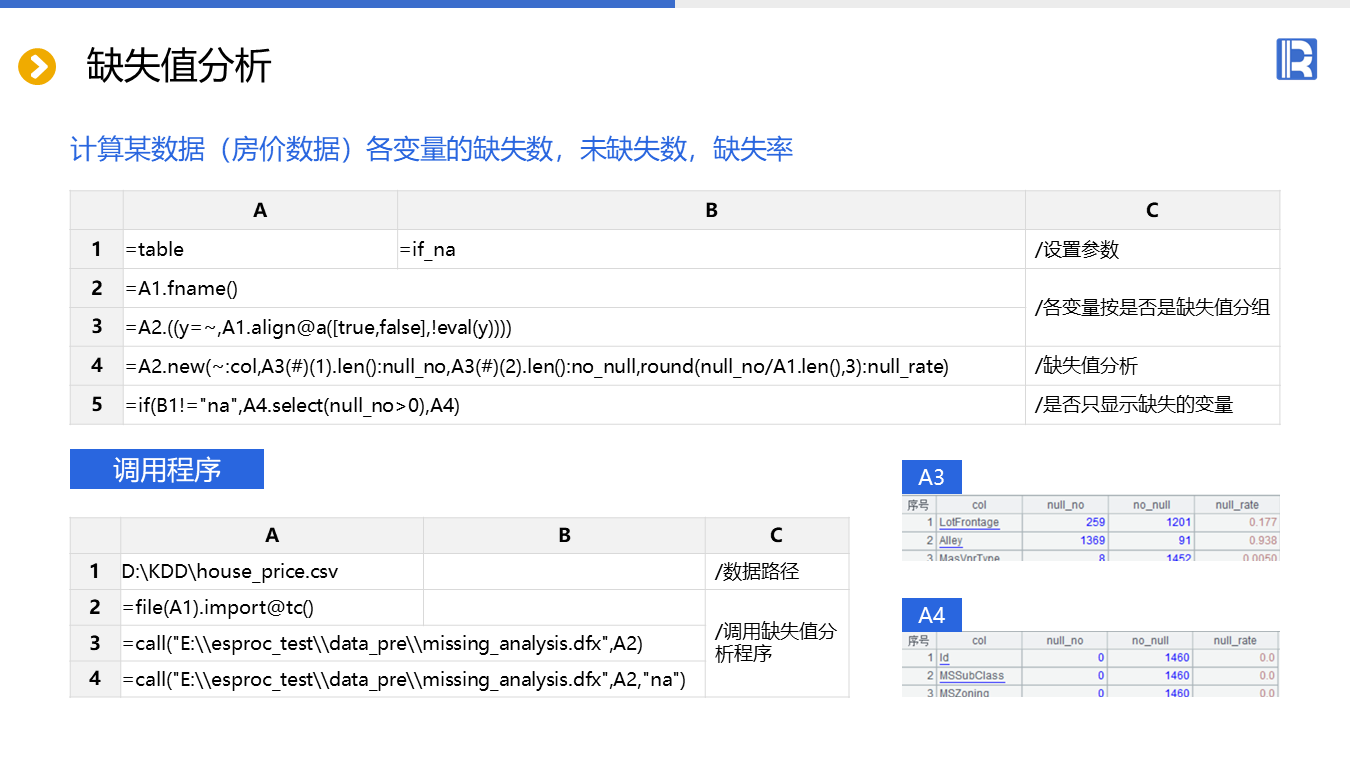Click the comment /各变量按是否是缺失值分组
Viewport: 1350px width, 759px height.
[x=1152, y=307]
